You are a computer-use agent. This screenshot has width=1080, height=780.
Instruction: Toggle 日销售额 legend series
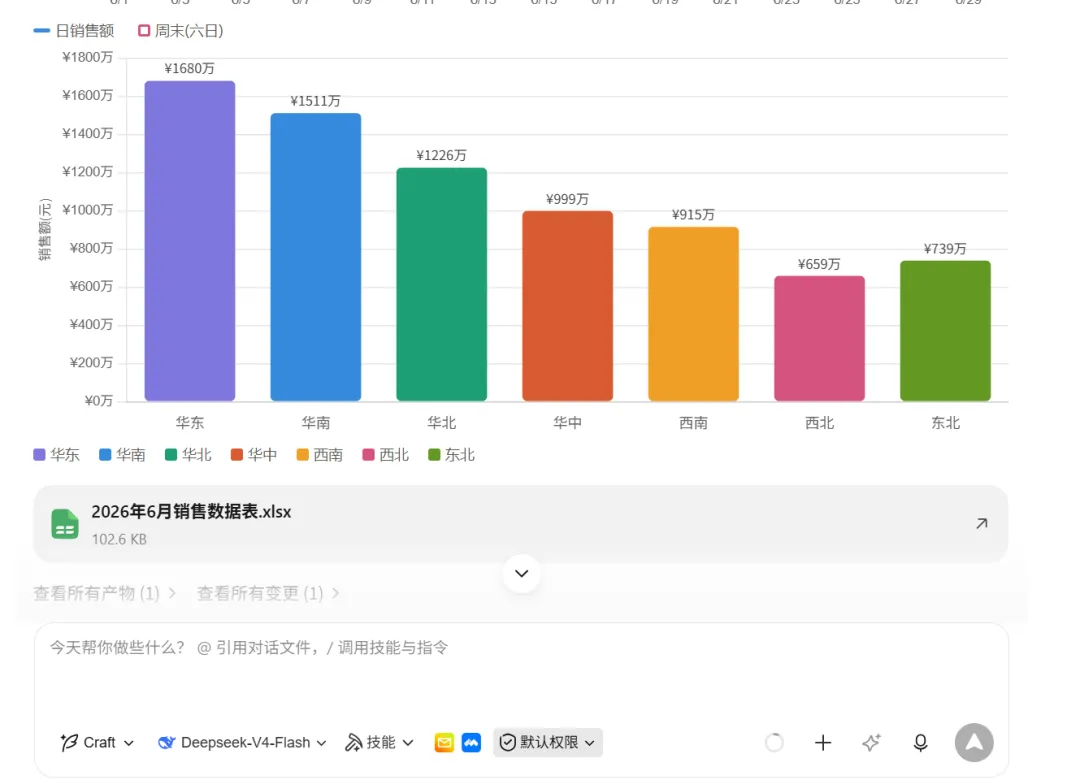pyautogui.click(x=74, y=31)
